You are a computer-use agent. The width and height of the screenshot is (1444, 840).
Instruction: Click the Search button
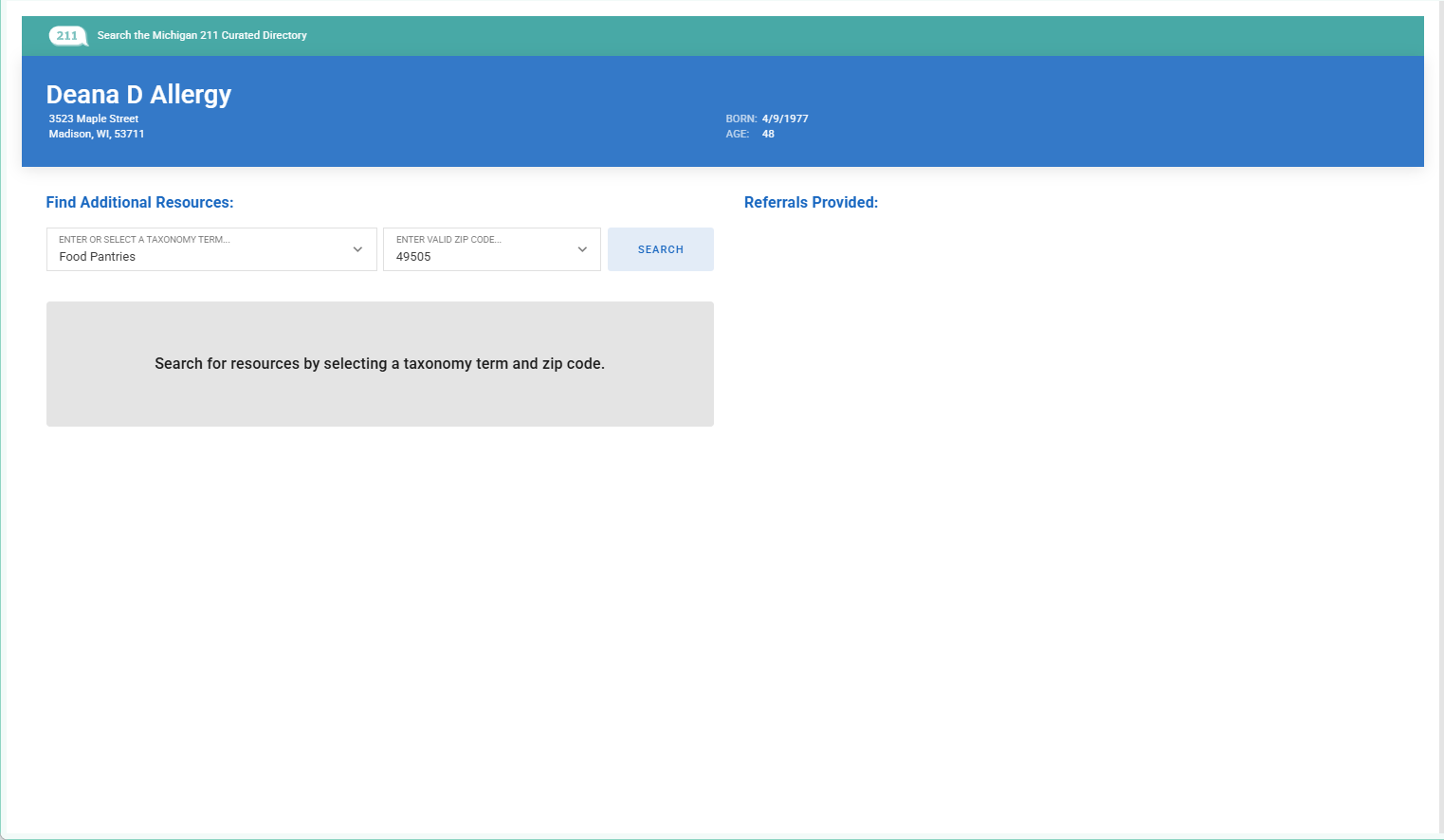(x=660, y=249)
